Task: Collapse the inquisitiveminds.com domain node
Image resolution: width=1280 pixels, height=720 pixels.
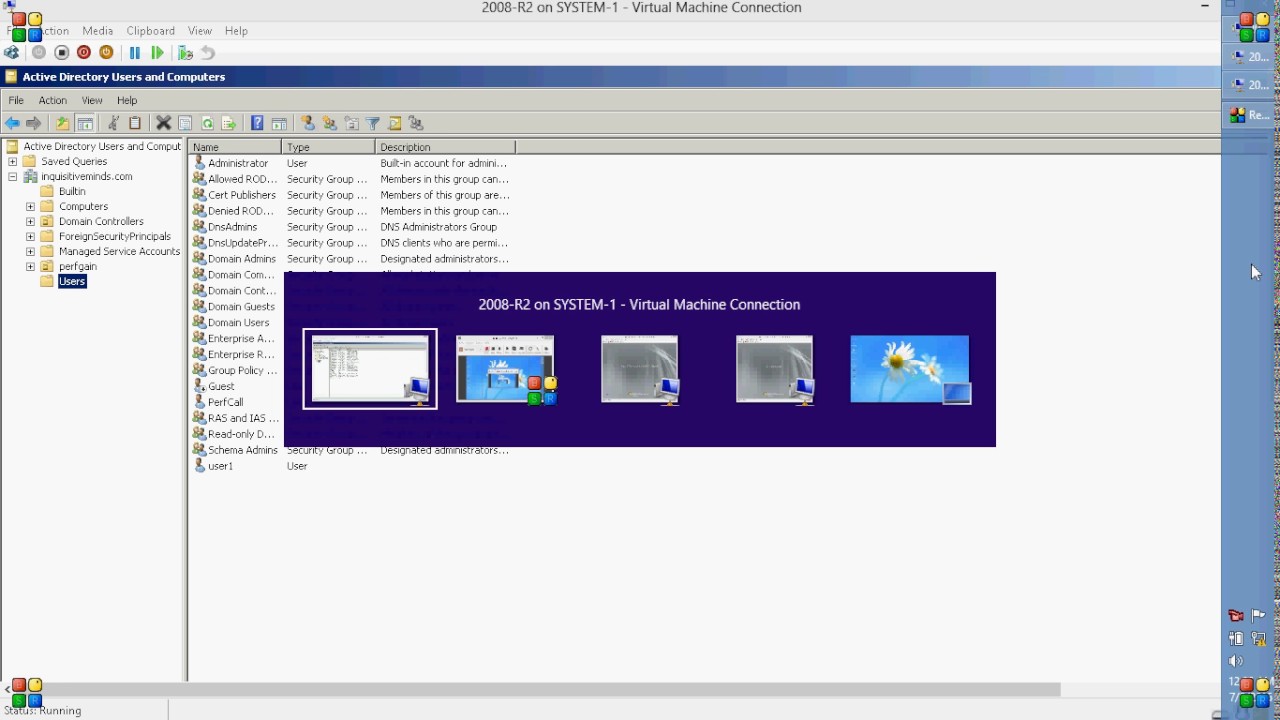Action: 13,176
